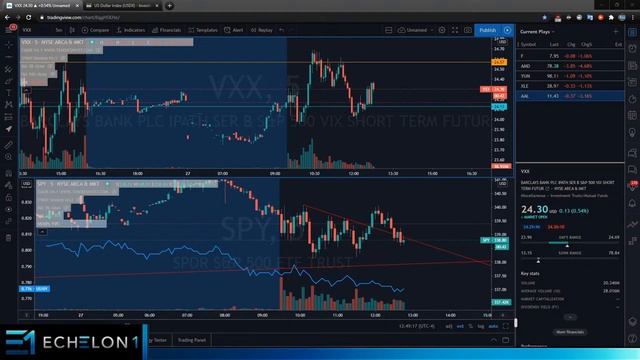Start bar Replay mode

point(262,30)
